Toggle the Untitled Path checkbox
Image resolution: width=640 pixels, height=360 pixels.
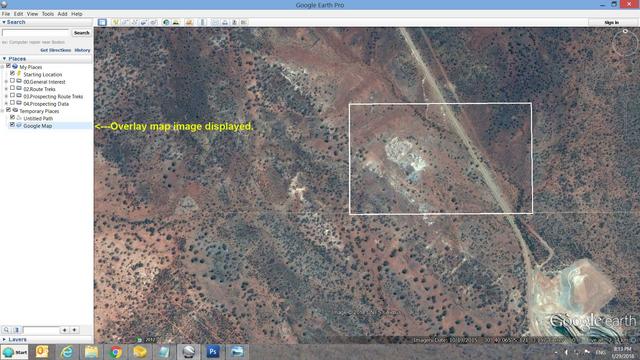(x=12, y=118)
